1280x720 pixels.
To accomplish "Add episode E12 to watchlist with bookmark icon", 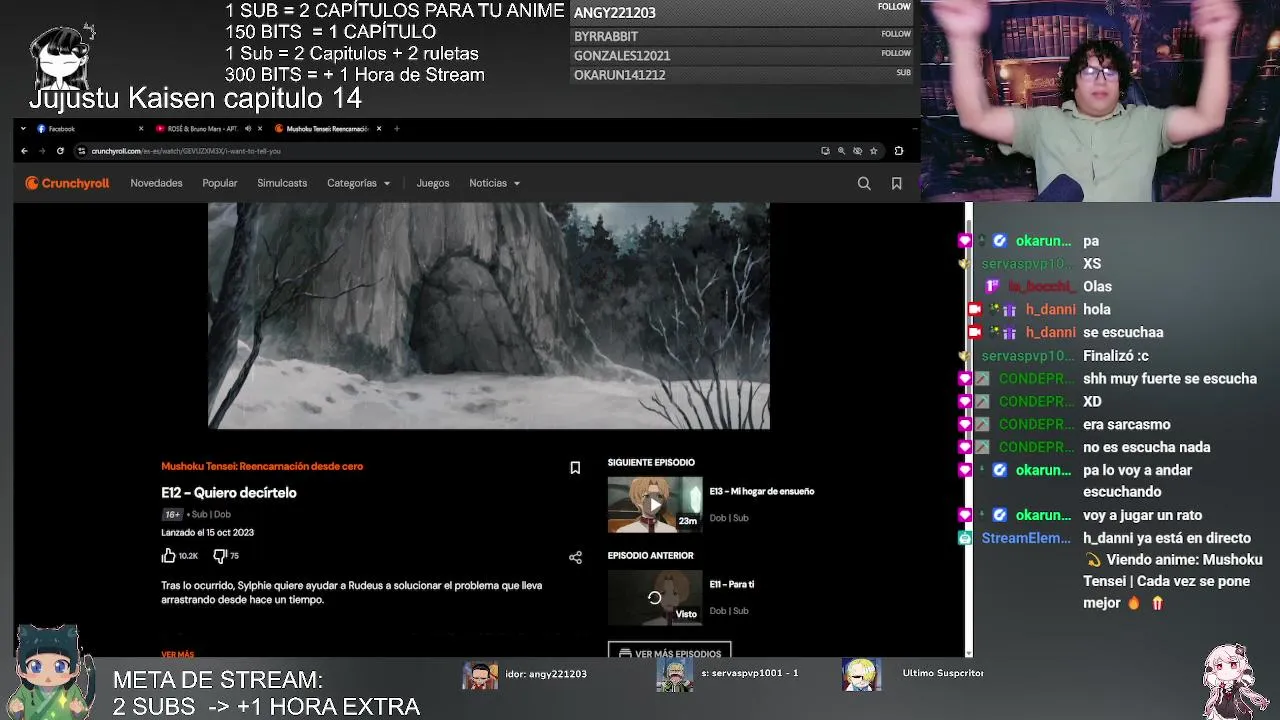I will coord(575,468).
